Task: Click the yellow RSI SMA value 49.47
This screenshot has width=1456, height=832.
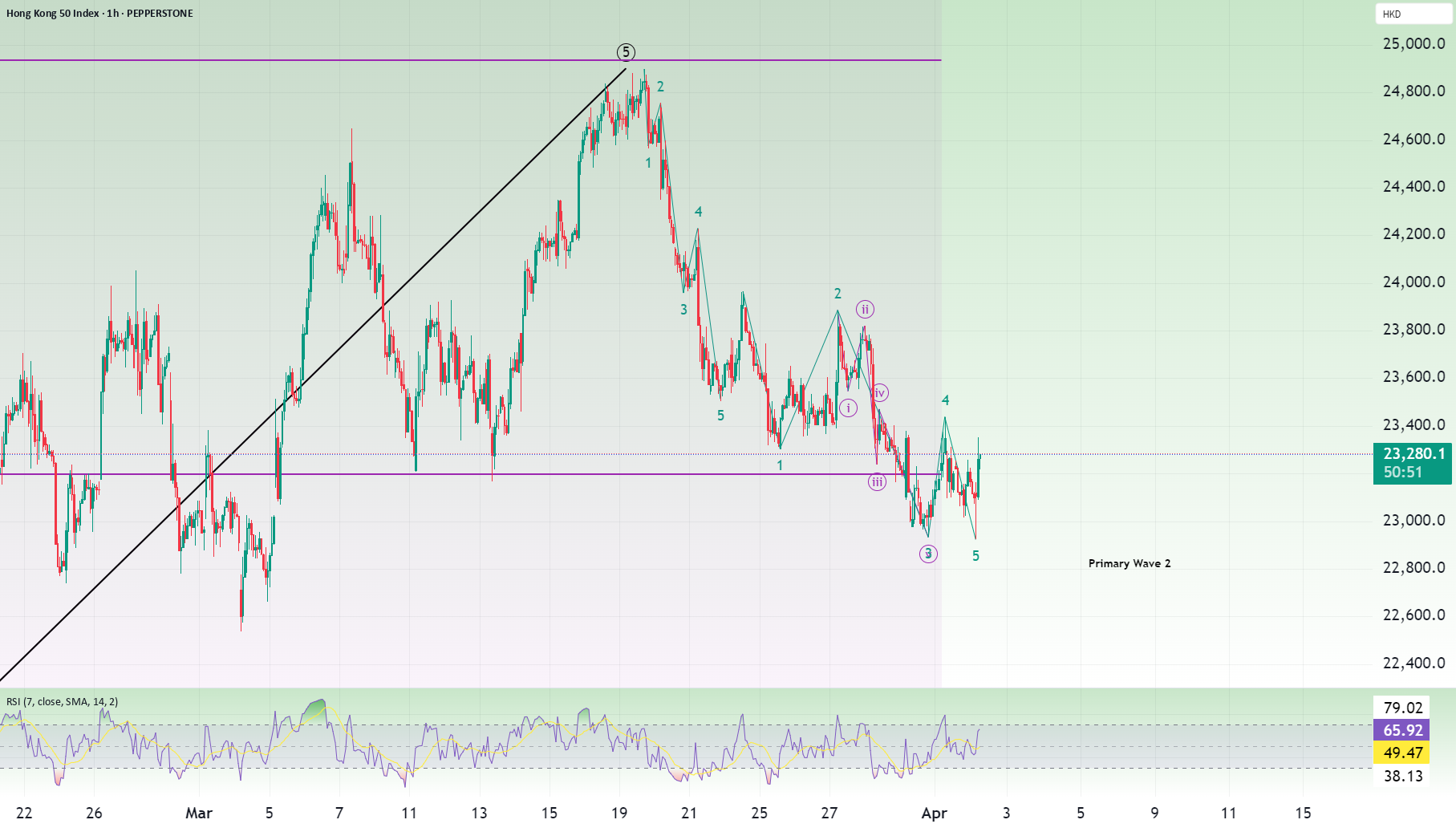Action: pos(1402,753)
